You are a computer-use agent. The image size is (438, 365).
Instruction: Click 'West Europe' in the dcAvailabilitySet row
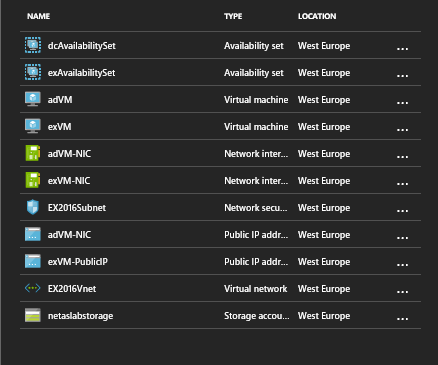(x=324, y=46)
